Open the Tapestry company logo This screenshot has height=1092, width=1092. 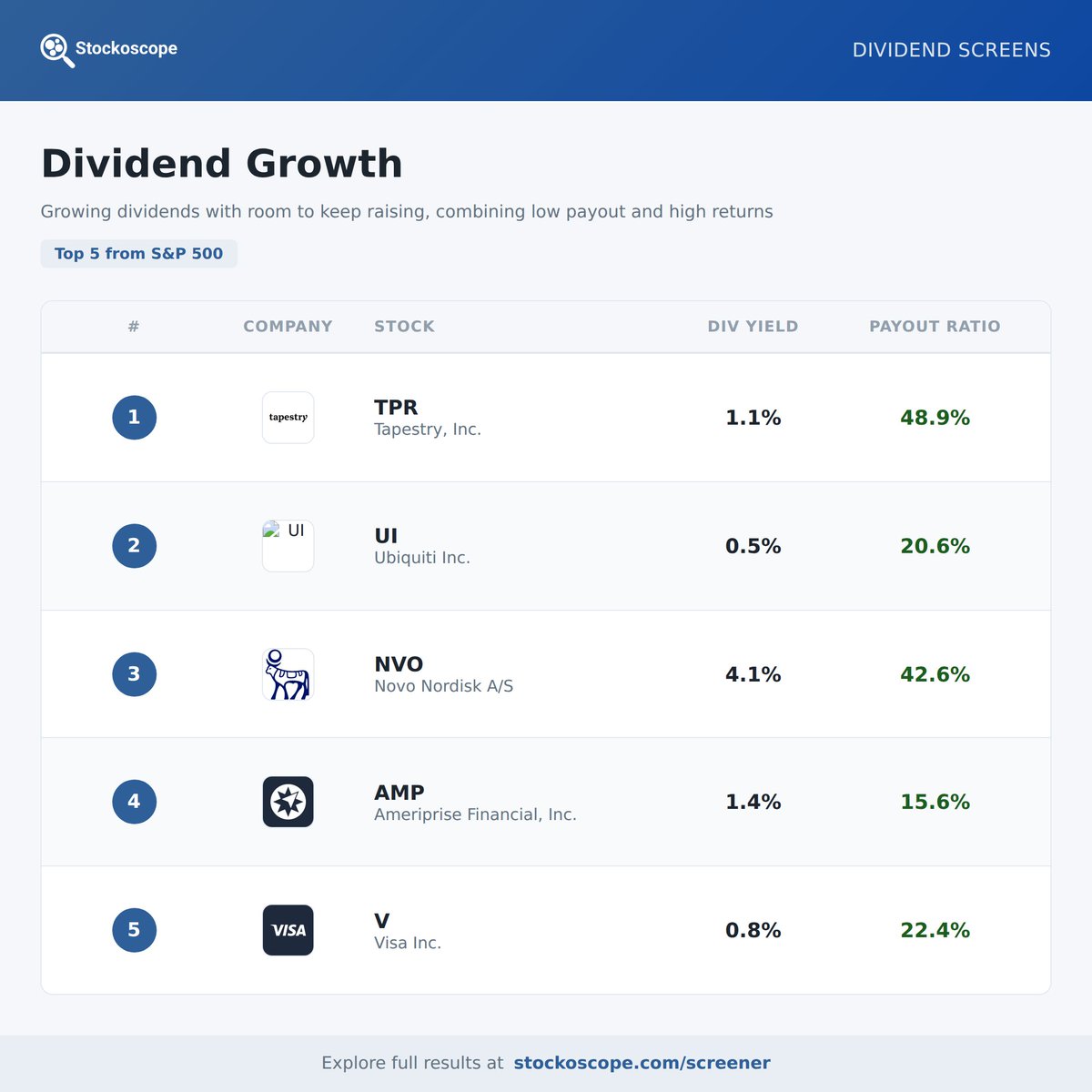(x=288, y=418)
